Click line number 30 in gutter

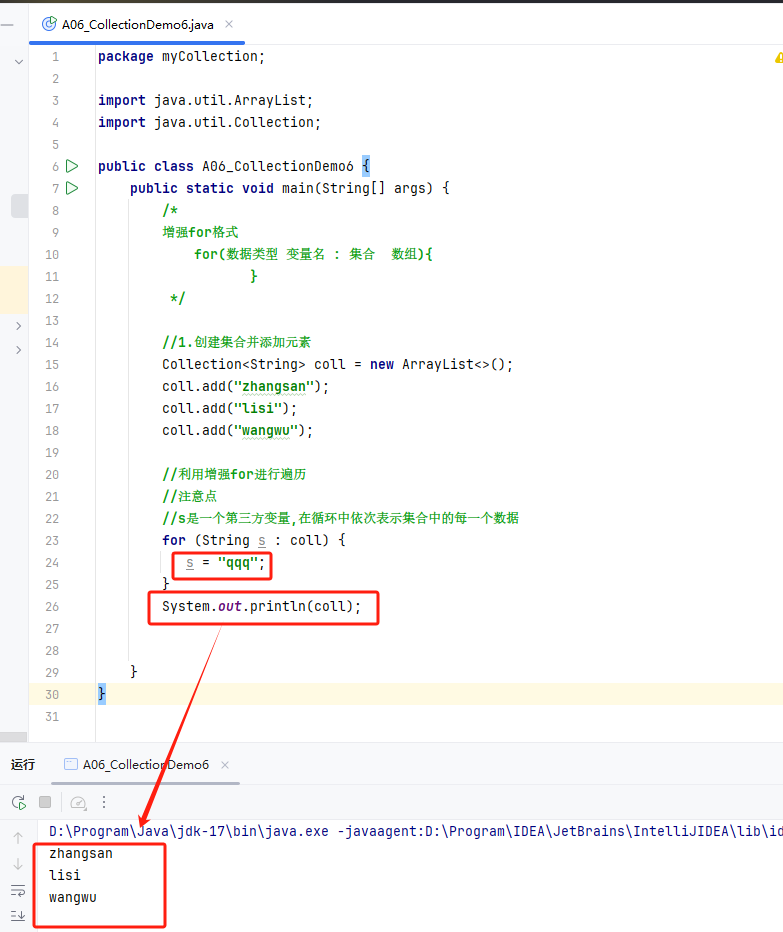pos(52,694)
